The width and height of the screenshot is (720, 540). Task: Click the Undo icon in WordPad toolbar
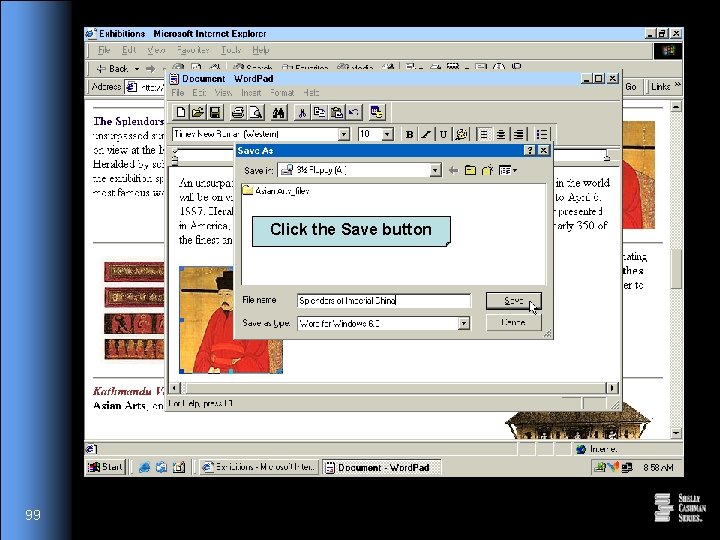[x=354, y=112]
